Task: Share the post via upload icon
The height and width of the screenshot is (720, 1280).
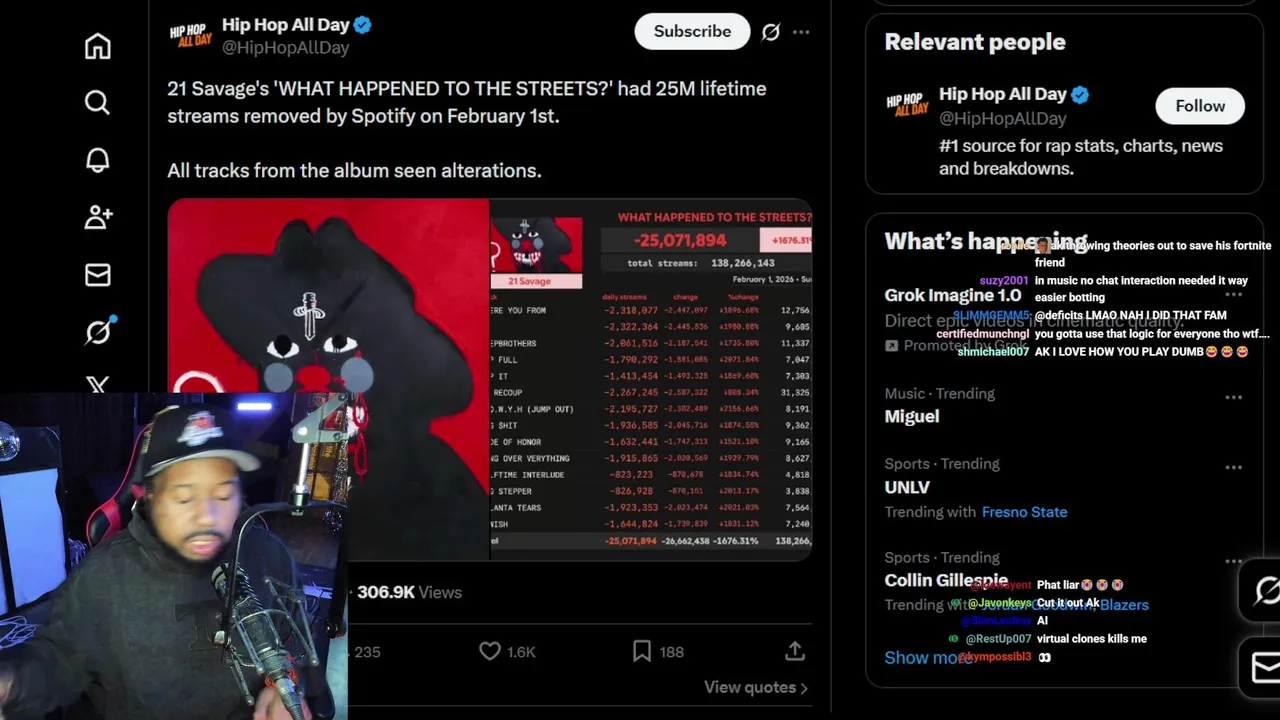Action: [x=795, y=651]
